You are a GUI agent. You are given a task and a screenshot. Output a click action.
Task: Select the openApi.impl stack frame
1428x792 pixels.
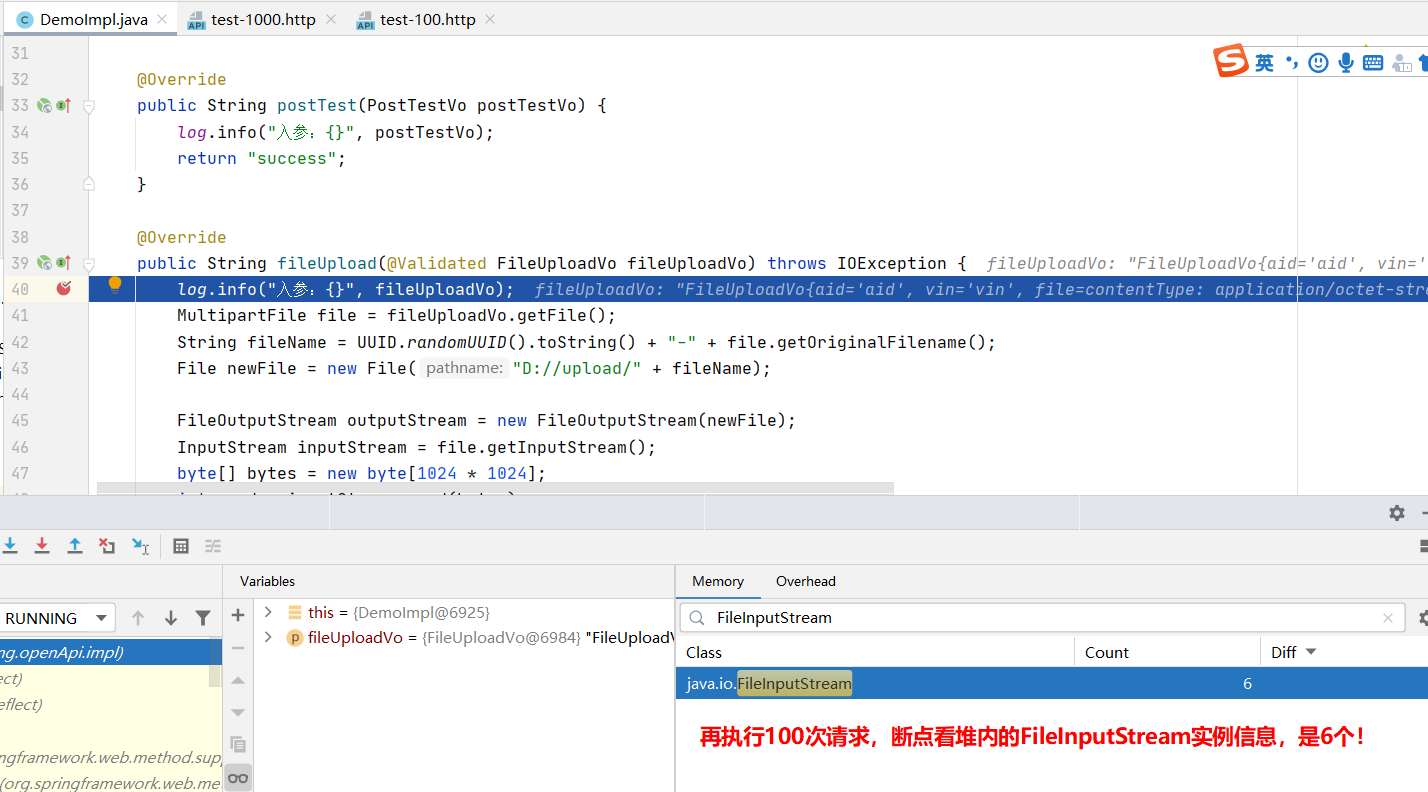click(x=110, y=652)
